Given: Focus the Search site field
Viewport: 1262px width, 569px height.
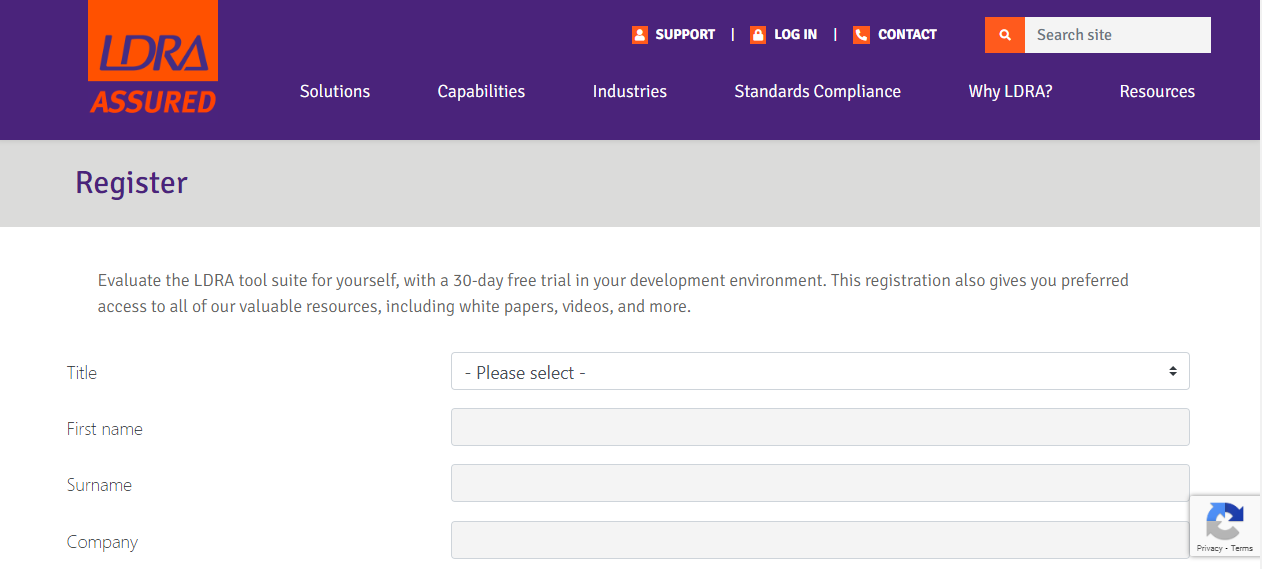Looking at the screenshot, I should coord(1117,35).
